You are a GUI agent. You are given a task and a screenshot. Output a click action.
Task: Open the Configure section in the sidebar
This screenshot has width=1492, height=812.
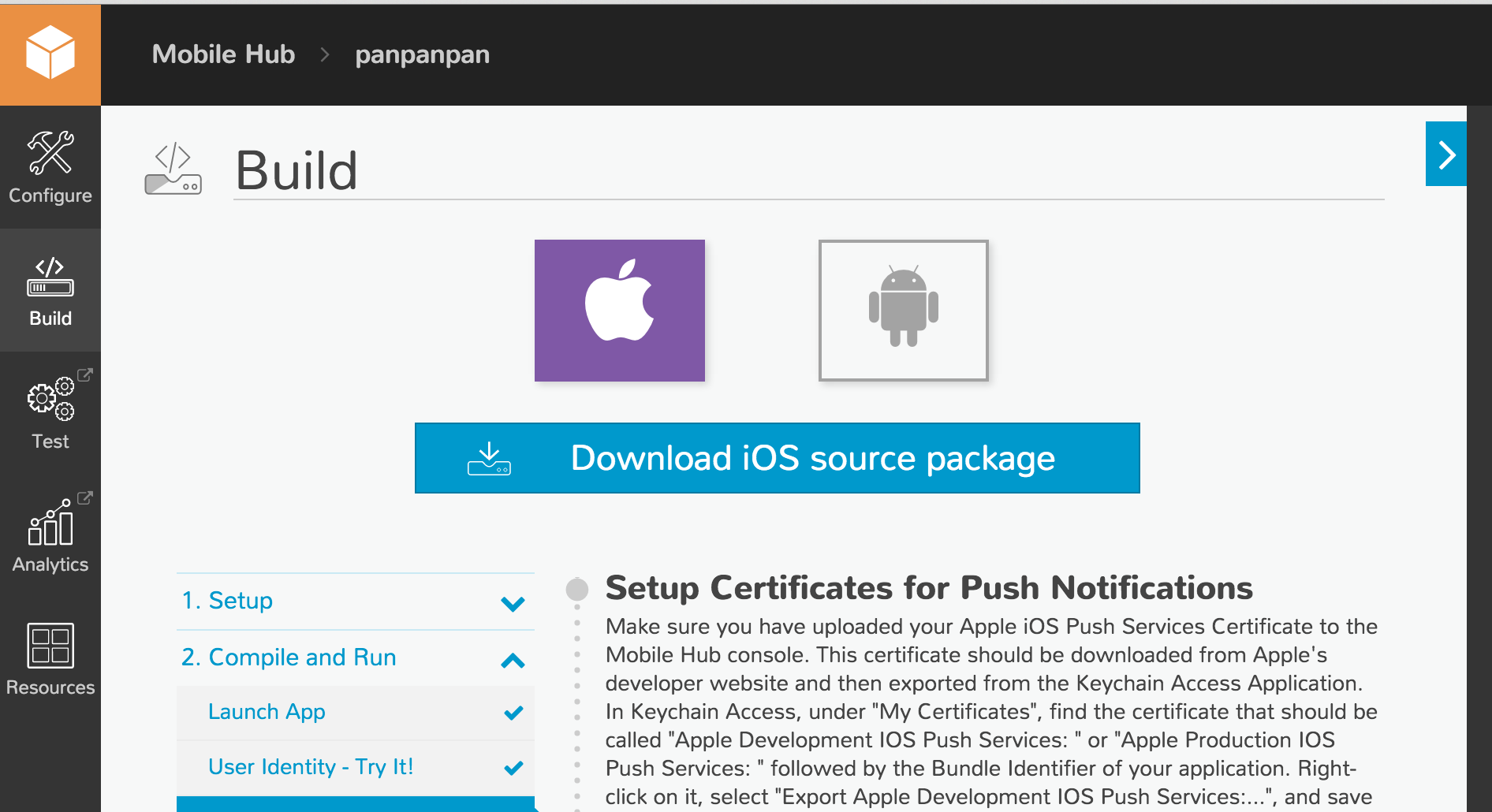[x=50, y=167]
